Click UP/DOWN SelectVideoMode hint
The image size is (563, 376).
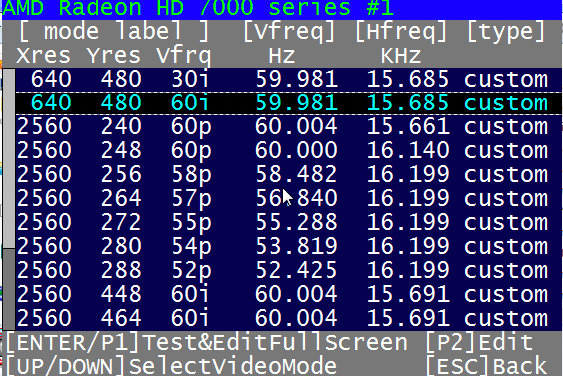click(172, 366)
